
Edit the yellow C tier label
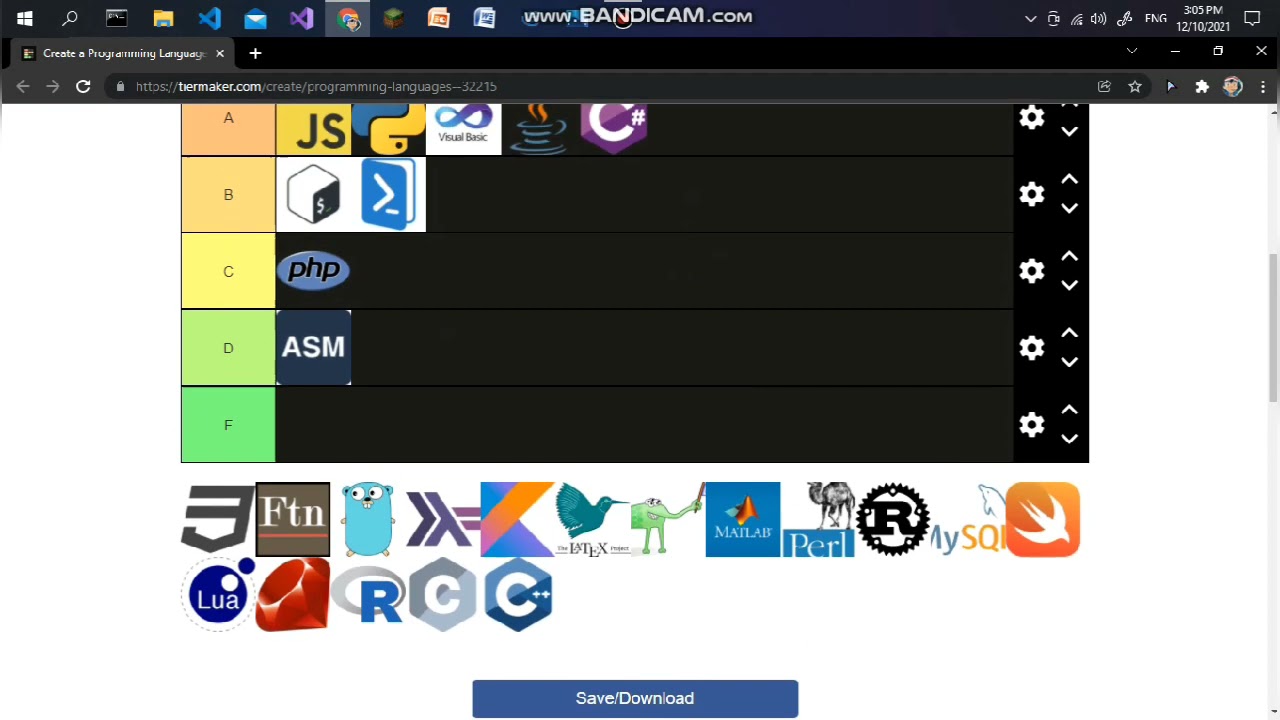[x=228, y=271]
